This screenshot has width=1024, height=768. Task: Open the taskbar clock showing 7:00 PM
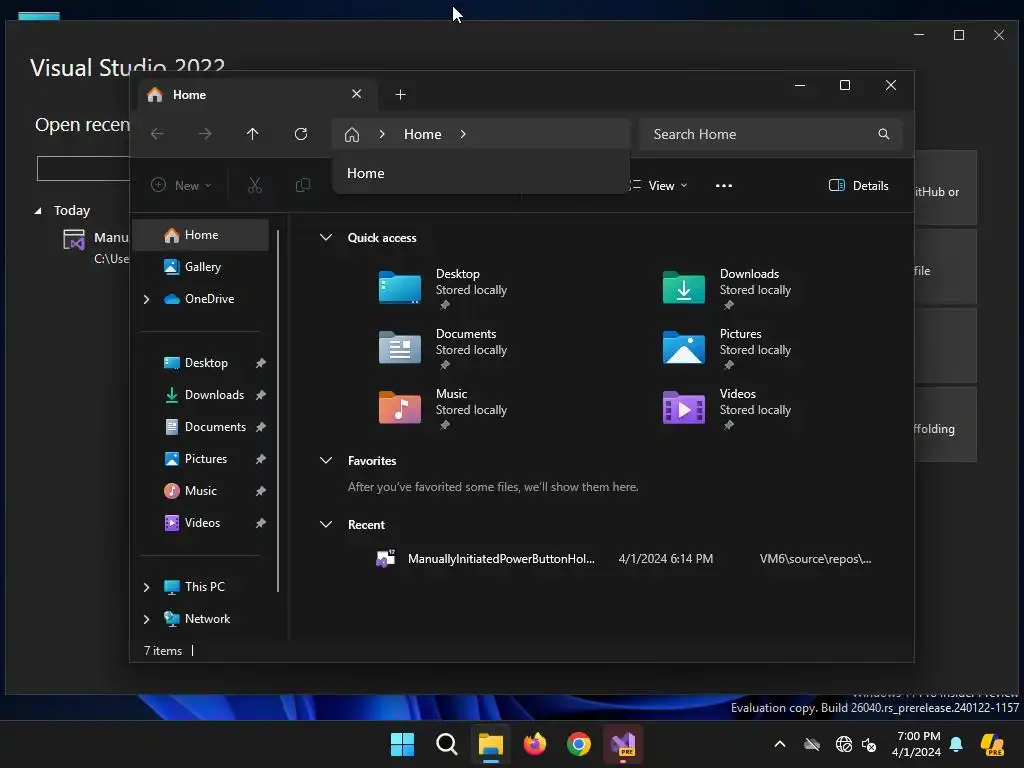[917, 744]
